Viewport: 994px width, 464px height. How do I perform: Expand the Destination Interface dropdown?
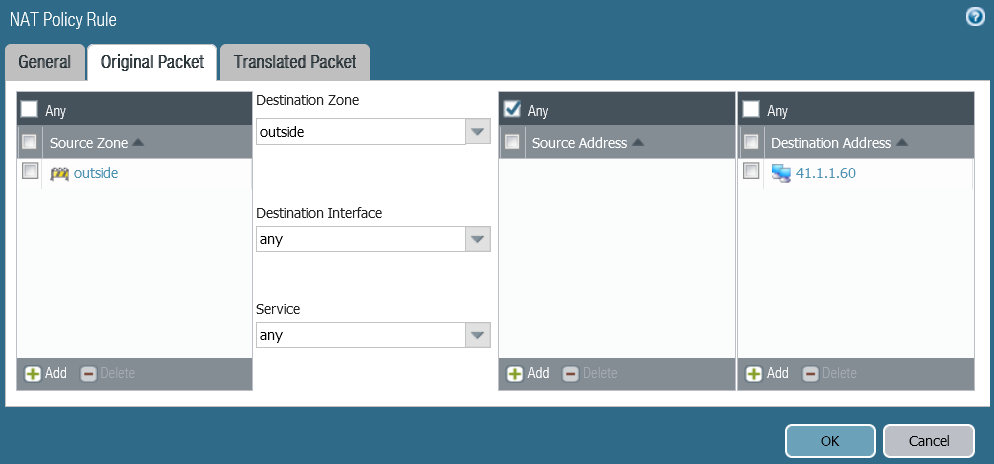point(478,239)
